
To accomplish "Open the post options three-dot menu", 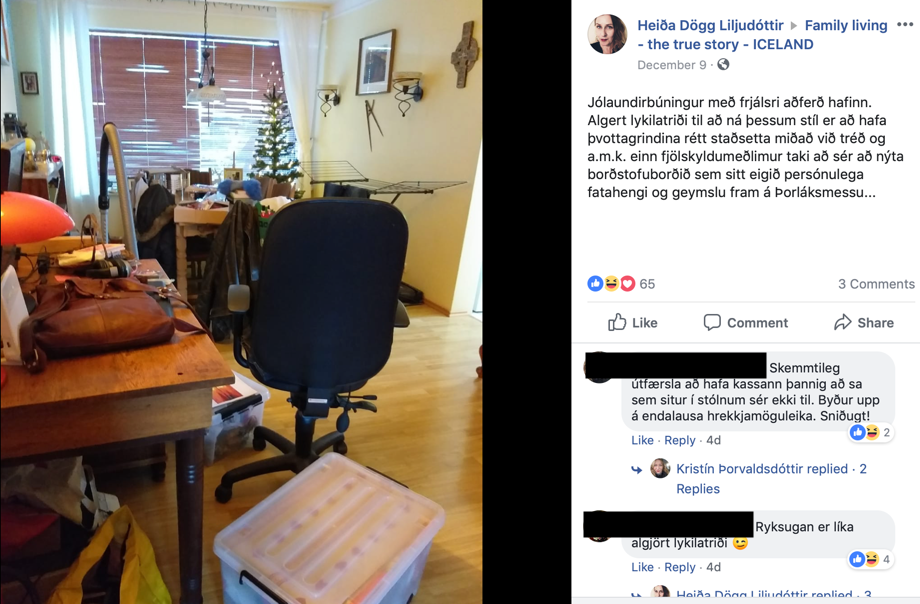I will (905, 25).
